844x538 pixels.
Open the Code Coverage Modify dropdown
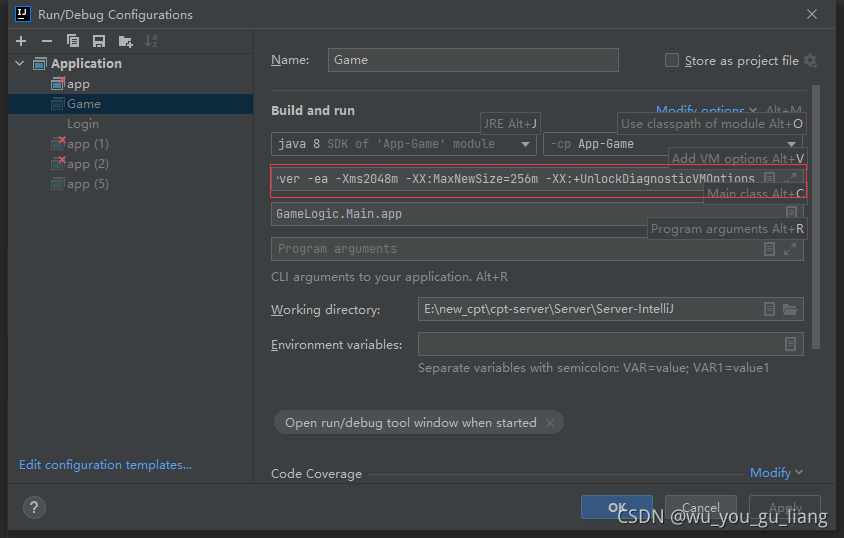[776, 473]
